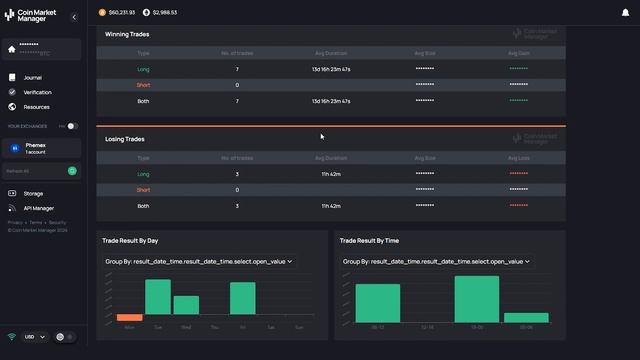Viewport: 640px width, 360px height.
Task: Click the API Manager feed icon
Action: coord(12,208)
